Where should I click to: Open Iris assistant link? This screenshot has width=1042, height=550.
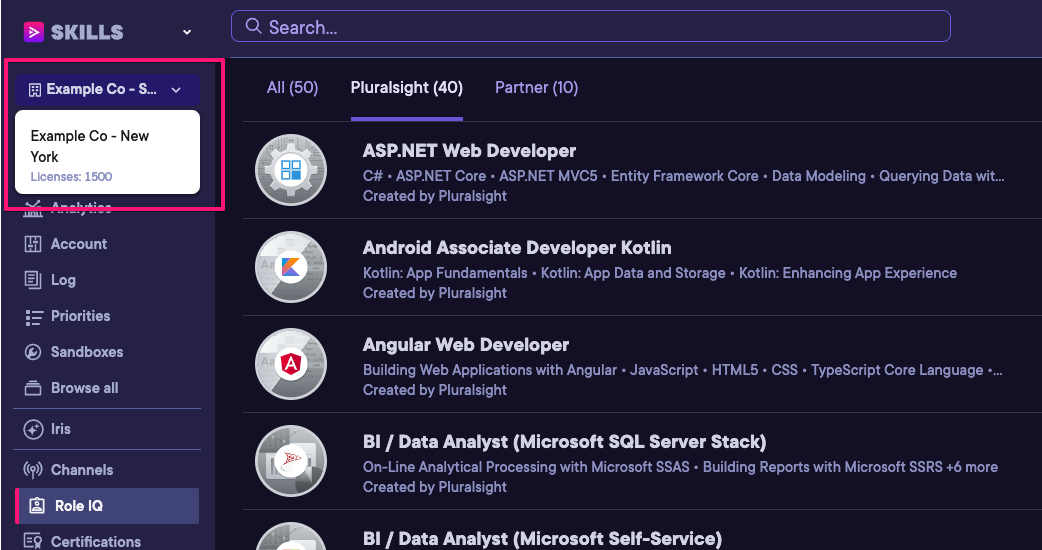coord(60,429)
